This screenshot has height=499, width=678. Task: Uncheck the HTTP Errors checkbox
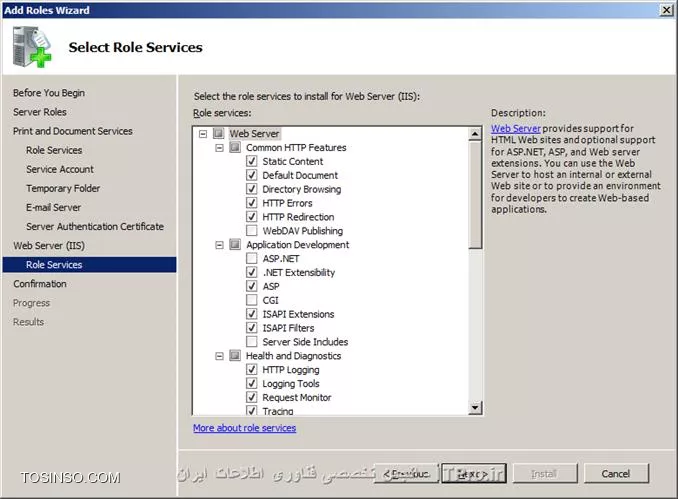[252, 203]
